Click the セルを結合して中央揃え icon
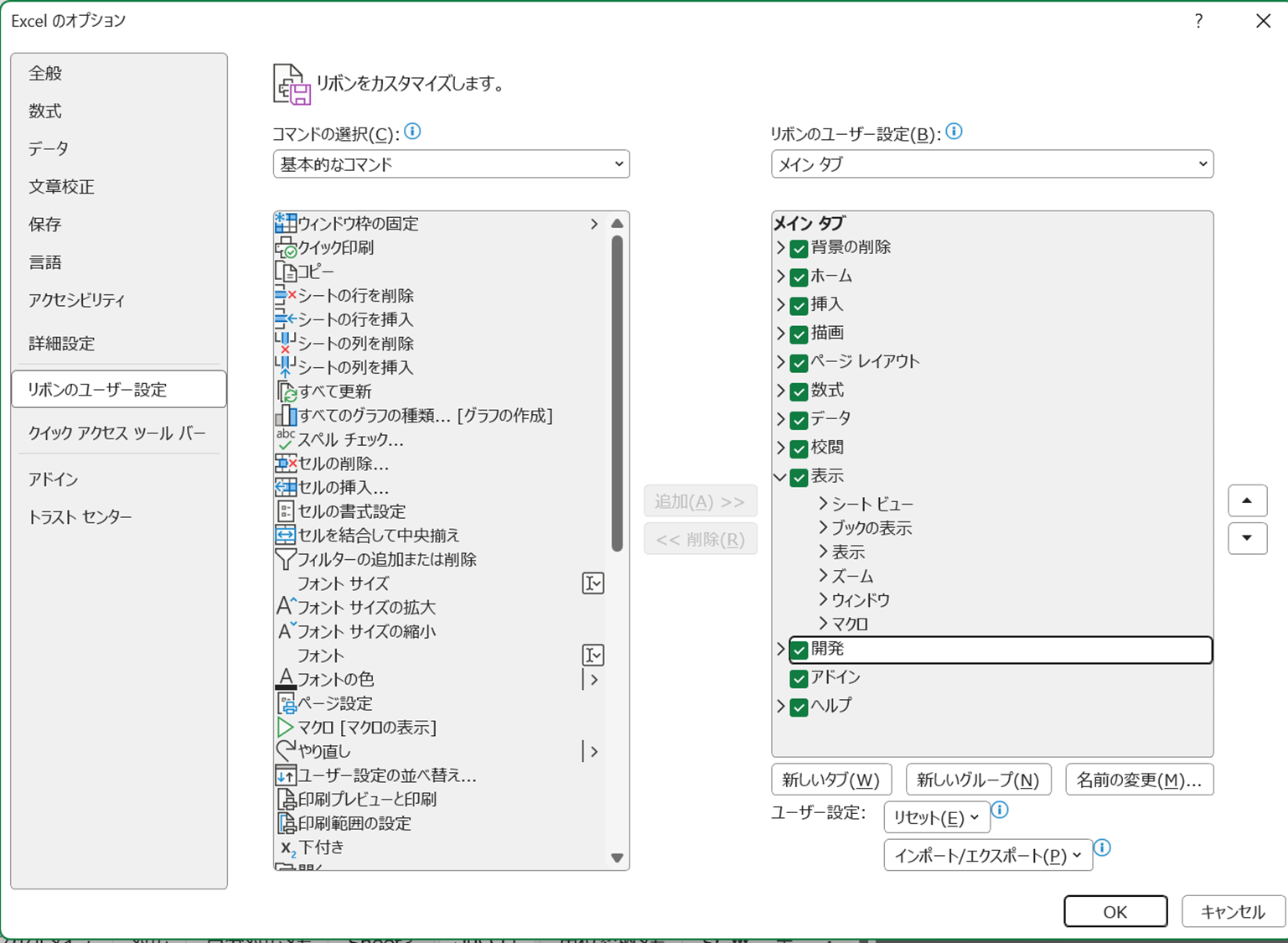Image resolution: width=1288 pixels, height=943 pixels. point(286,536)
